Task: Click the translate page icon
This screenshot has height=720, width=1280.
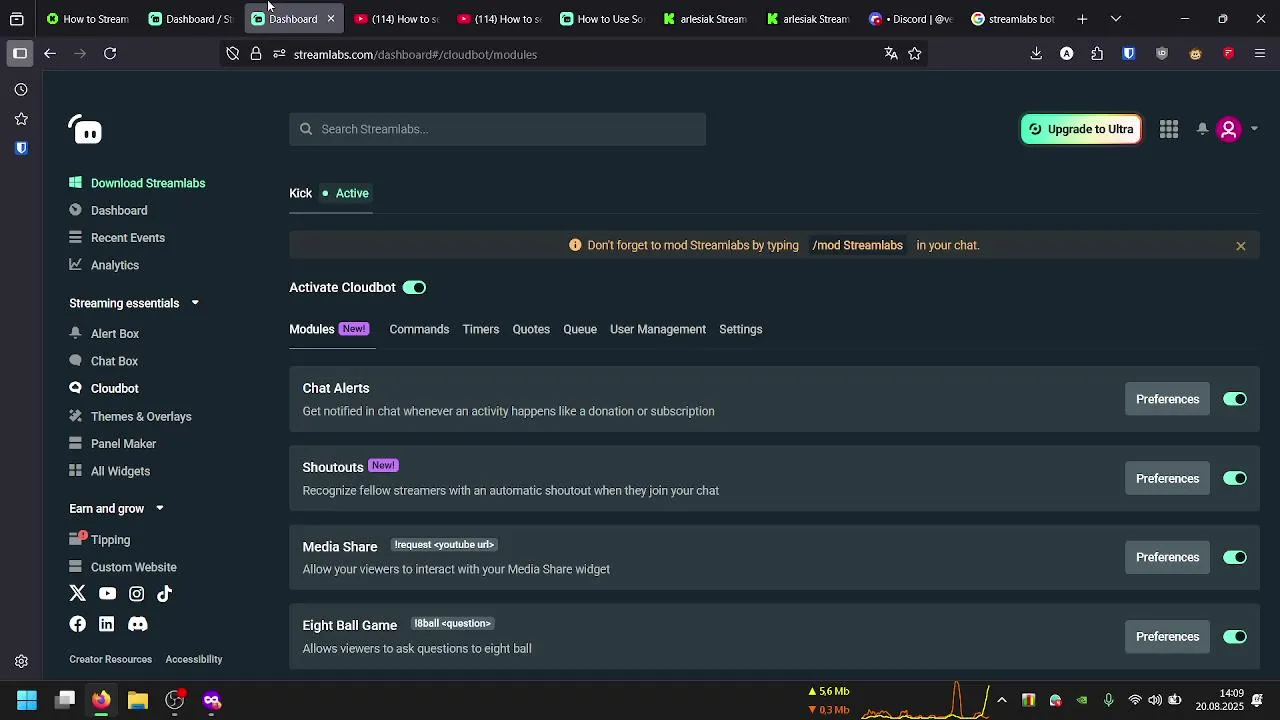Action: tap(891, 54)
